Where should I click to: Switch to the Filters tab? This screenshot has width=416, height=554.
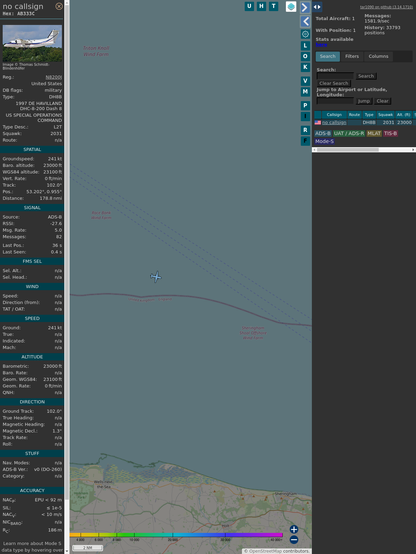click(352, 57)
